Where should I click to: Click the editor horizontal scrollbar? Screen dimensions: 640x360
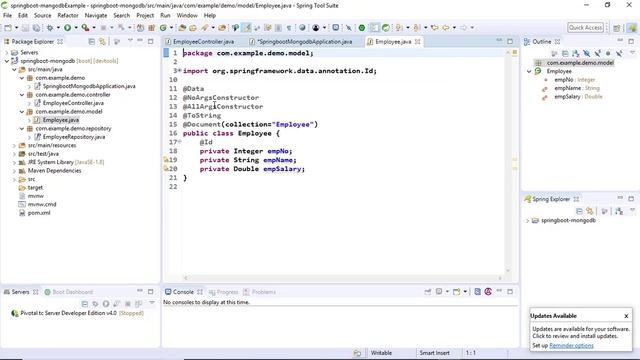(342, 278)
